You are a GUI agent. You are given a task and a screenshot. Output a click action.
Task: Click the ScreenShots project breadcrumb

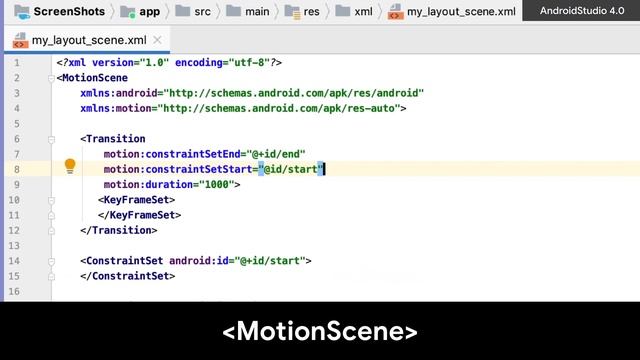point(59,11)
